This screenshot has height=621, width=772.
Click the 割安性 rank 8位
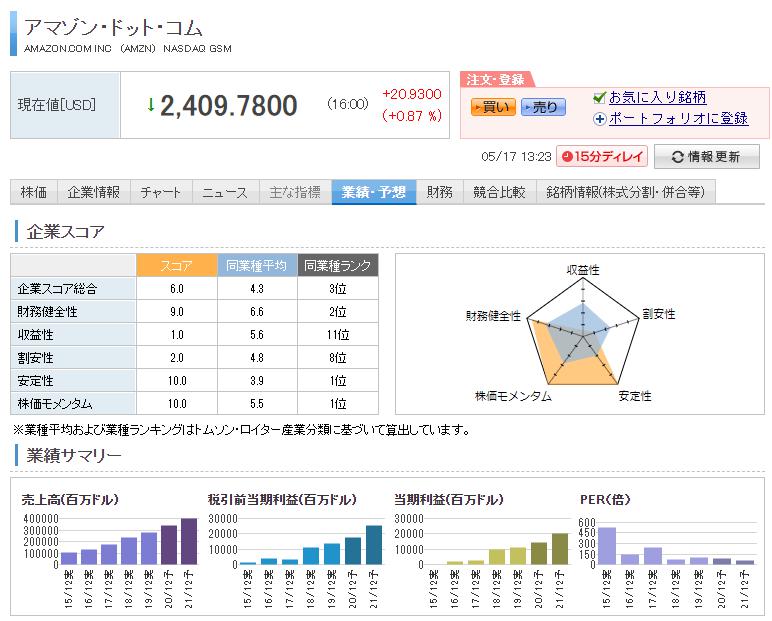(338, 358)
